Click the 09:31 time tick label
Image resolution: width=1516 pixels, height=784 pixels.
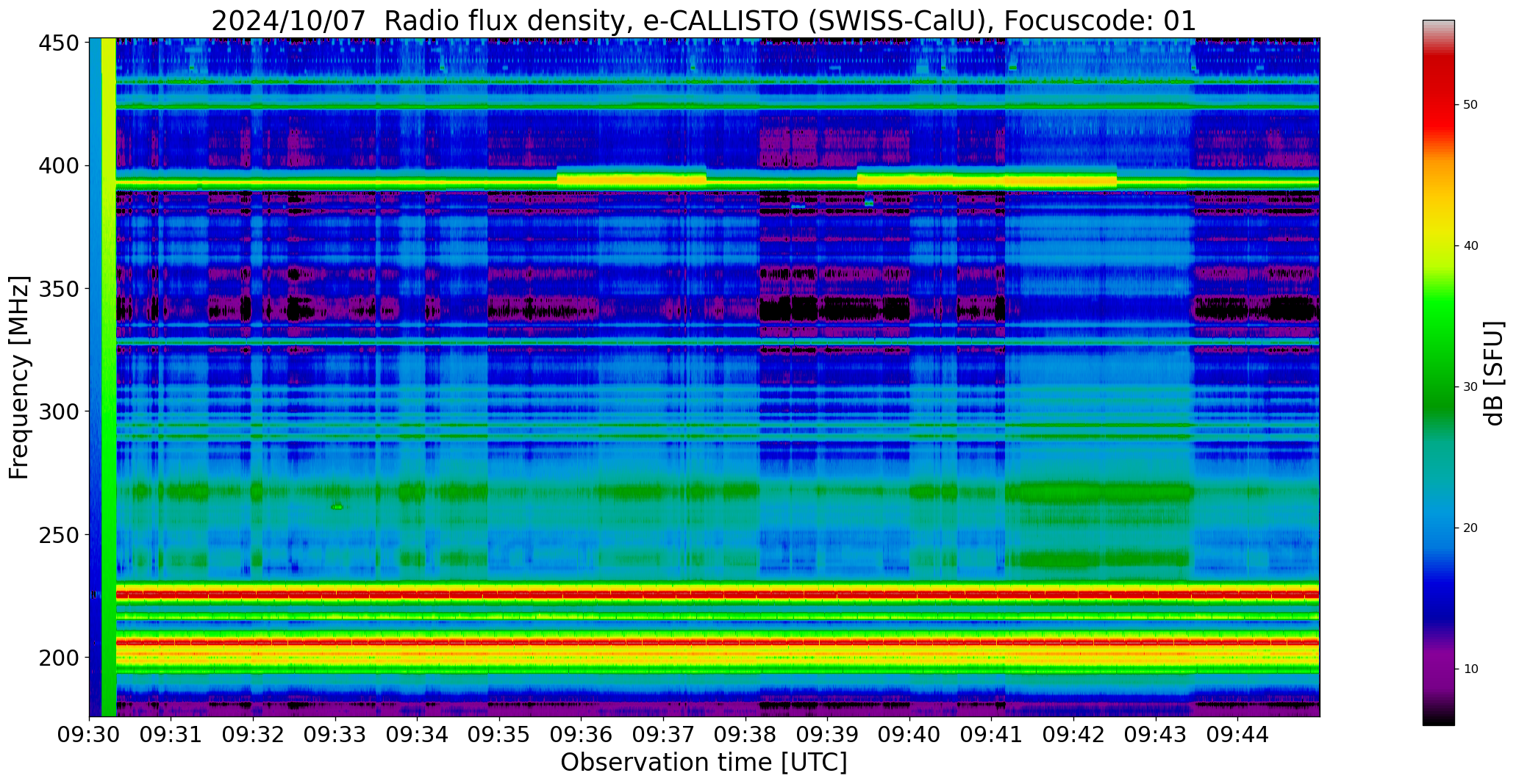(x=171, y=734)
